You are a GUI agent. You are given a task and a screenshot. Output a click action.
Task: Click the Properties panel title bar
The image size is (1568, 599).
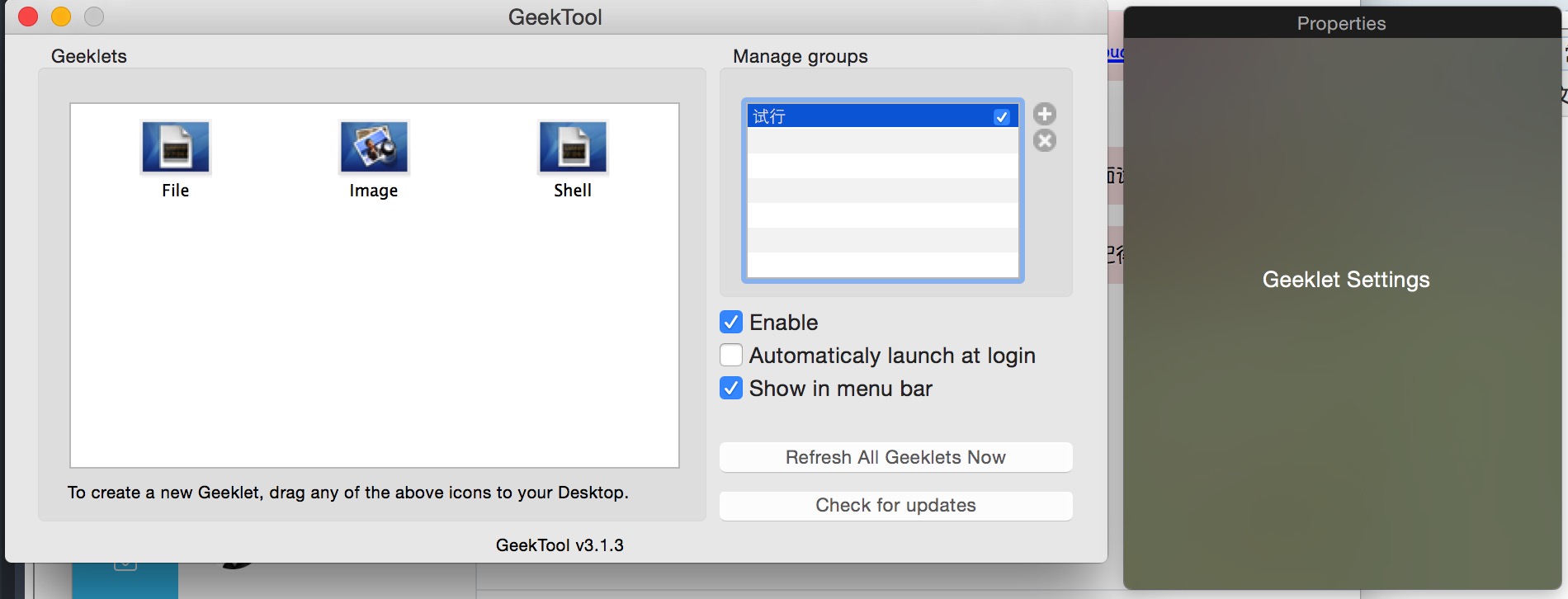pos(1341,23)
